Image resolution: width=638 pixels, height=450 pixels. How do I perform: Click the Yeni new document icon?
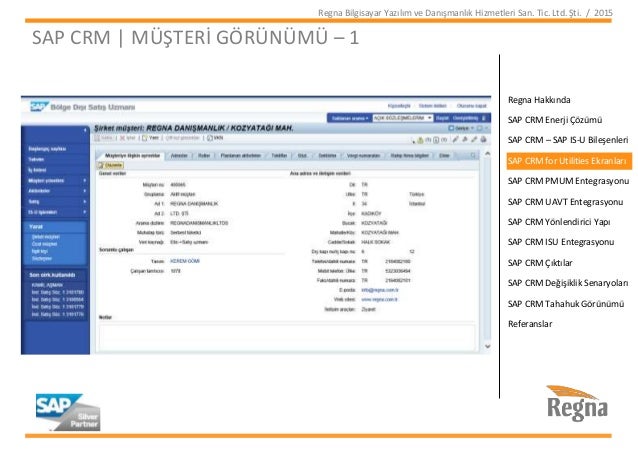point(144,138)
